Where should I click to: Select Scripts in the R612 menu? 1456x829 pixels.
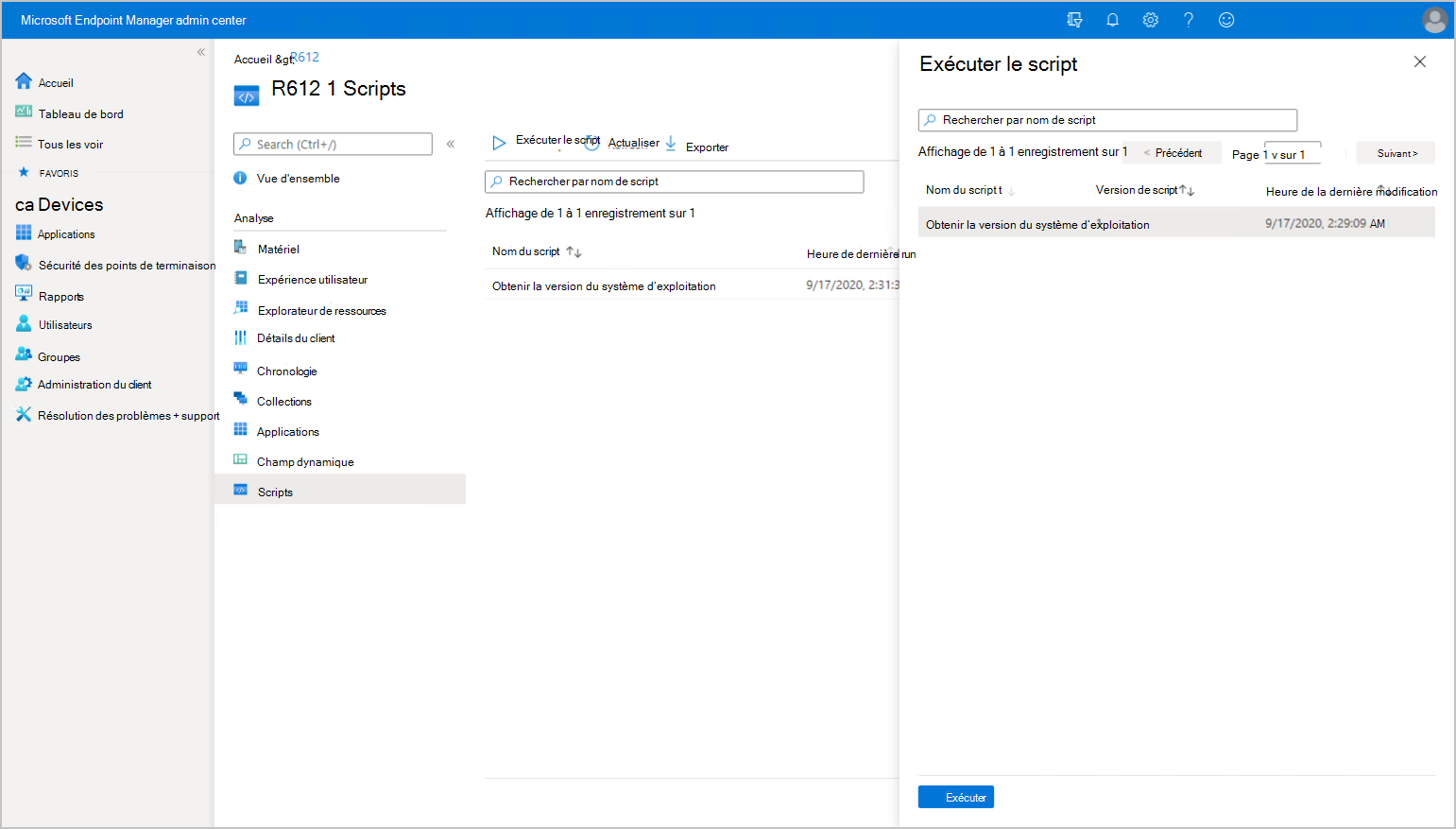click(x=340, y=489)
